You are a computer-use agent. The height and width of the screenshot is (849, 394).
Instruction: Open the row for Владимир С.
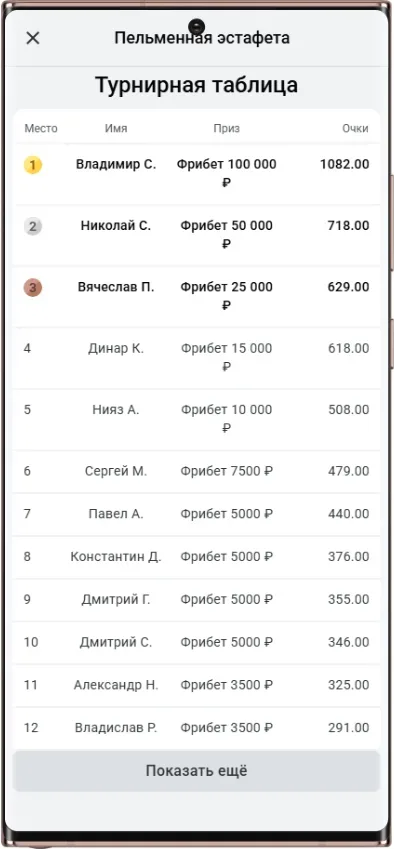[196, 174]
